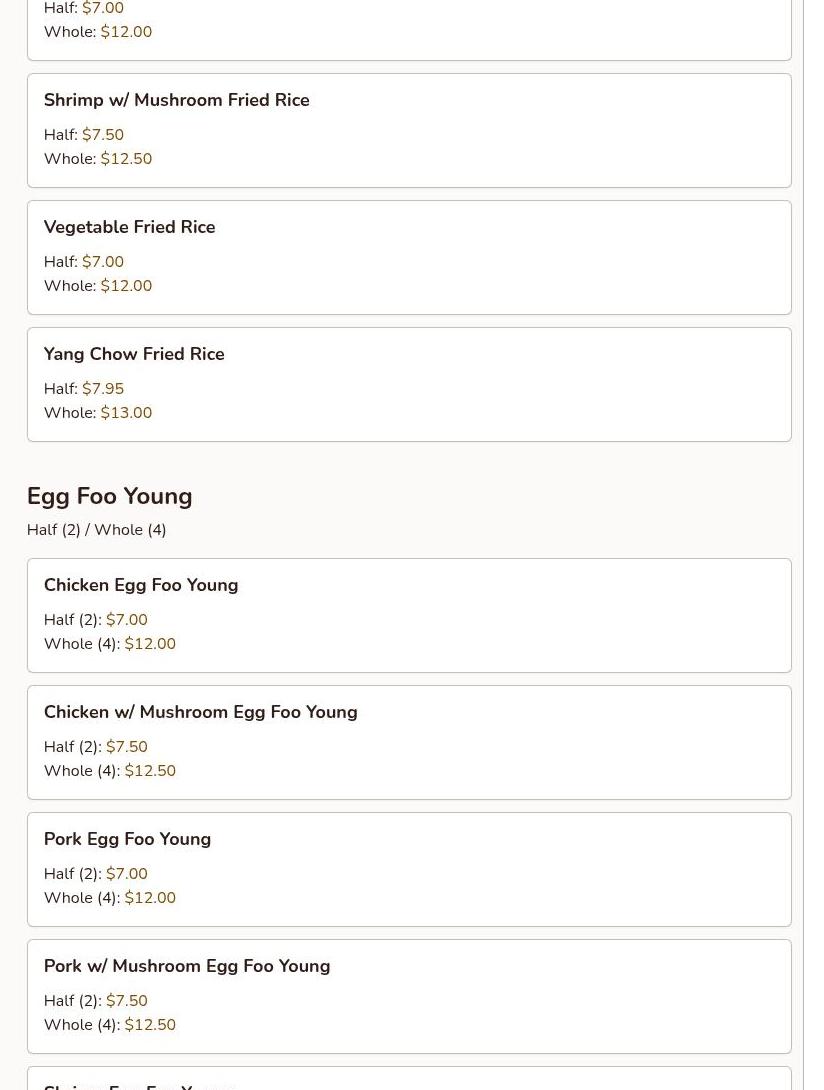This screenshot has height=1090, width=824.
Task: Click the Egg Foo Young section heading
Action: click(x=109, y=496)
